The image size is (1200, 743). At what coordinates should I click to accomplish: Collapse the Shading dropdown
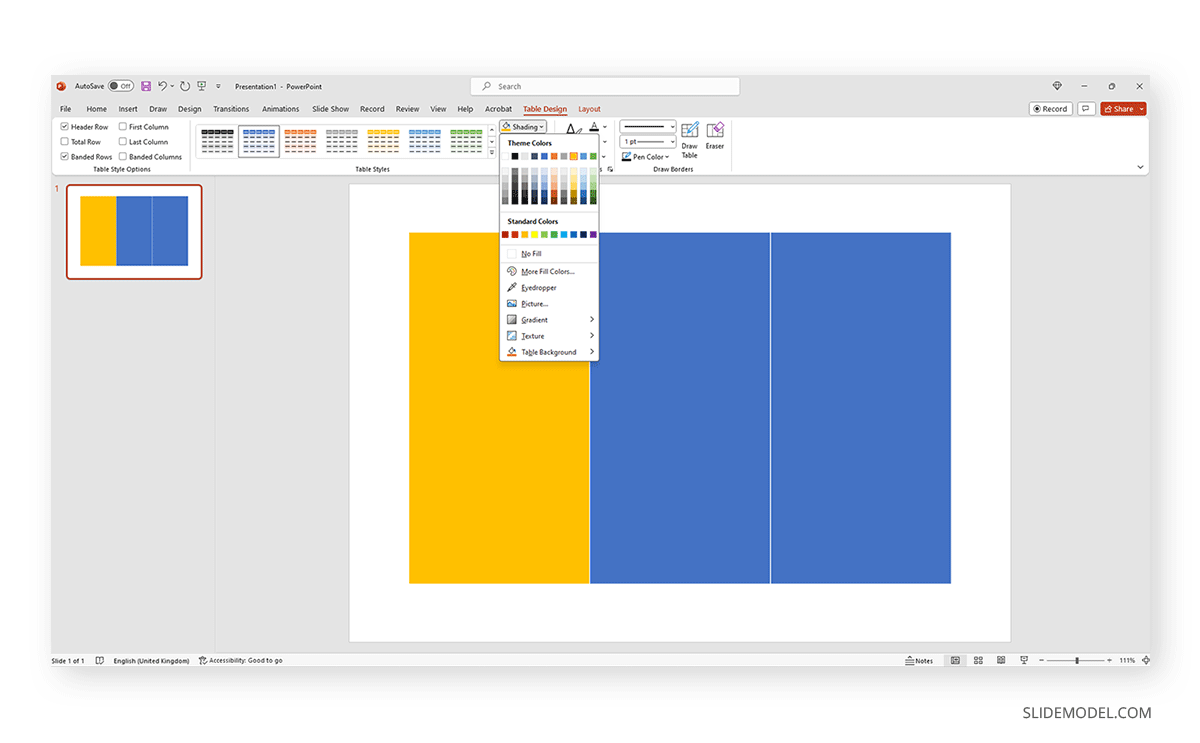point(524,127)
